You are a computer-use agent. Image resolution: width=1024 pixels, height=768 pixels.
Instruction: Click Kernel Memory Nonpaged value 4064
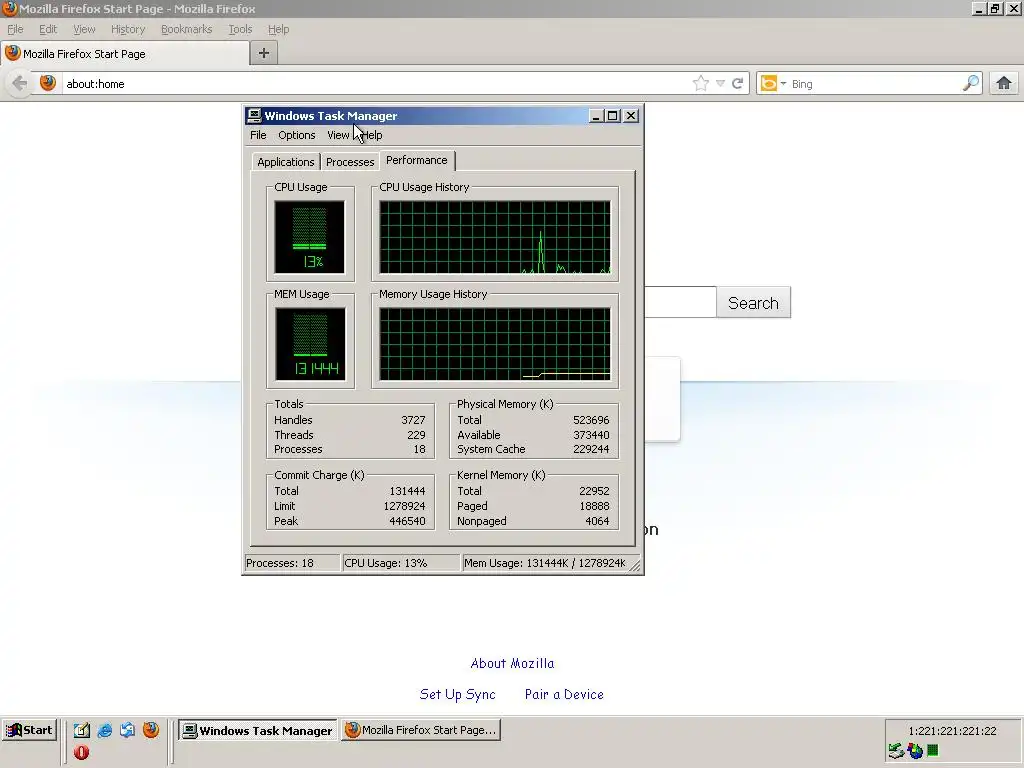[597, 521]
